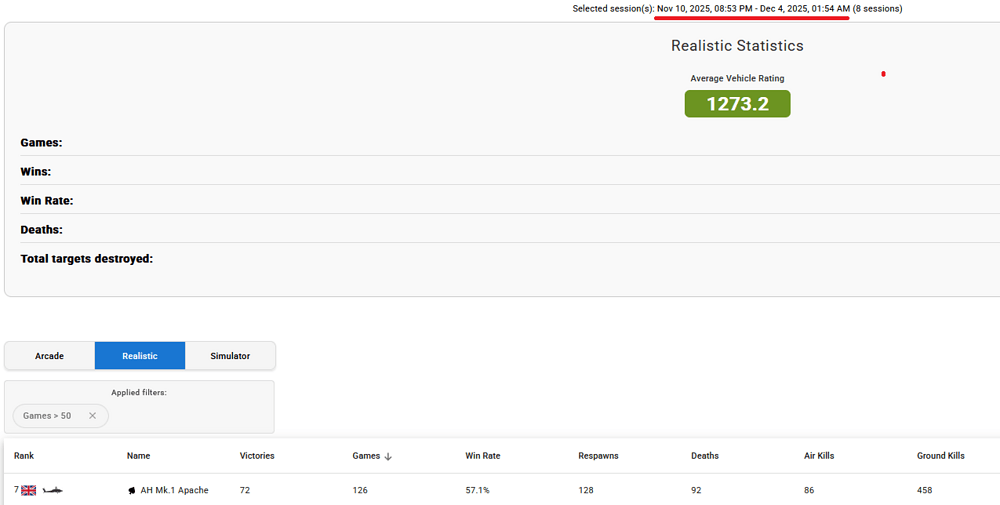The image size is (1000, 505).
Task: Click the helicopter silhouette icon
Action: click(x=53, y=490)
